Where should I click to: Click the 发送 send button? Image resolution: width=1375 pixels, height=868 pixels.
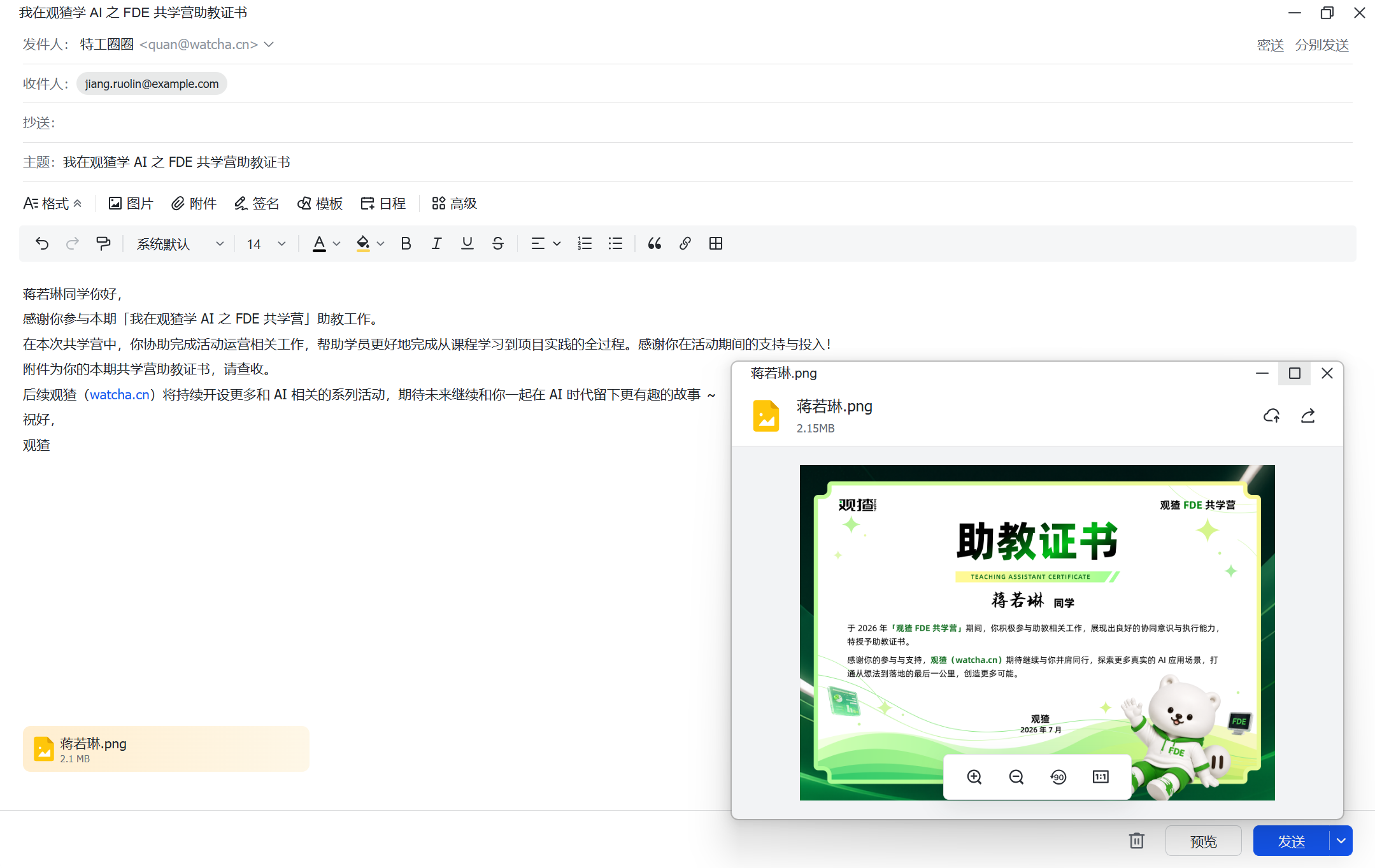tap(1292, 841)
